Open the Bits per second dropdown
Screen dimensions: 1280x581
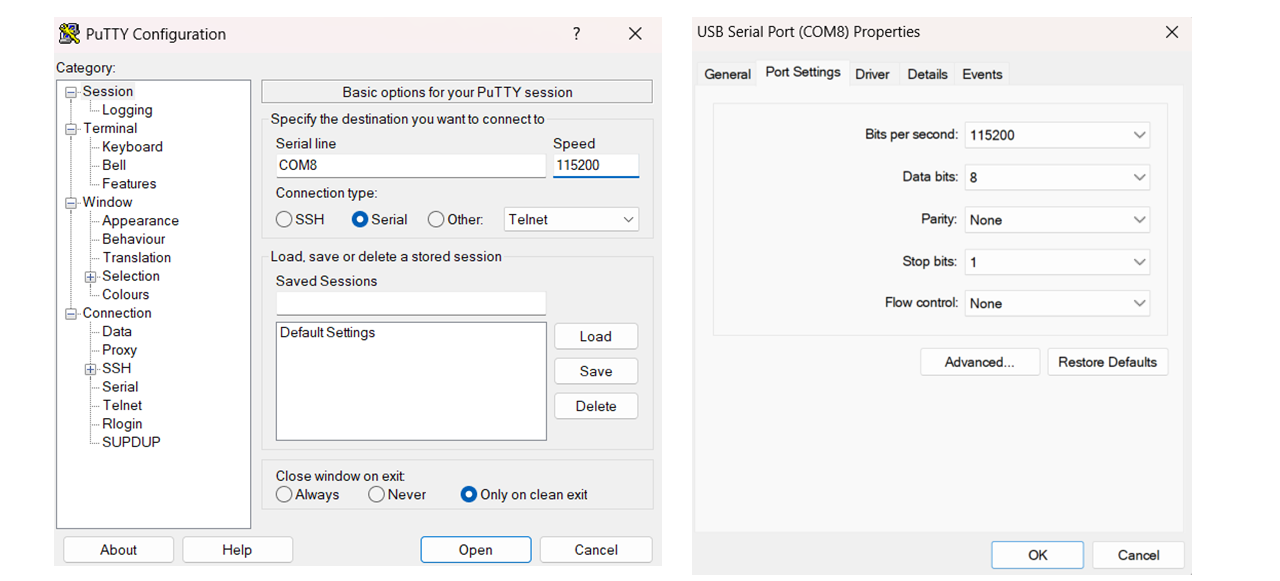(1057, 135)
